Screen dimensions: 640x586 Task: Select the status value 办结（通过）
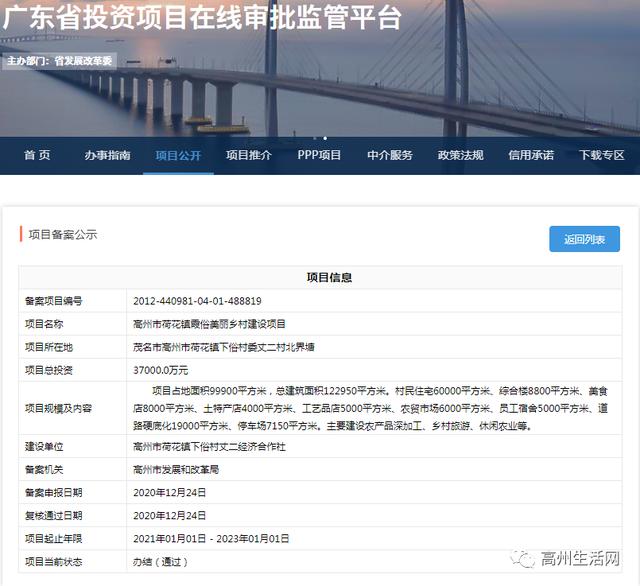pos(160,562)
